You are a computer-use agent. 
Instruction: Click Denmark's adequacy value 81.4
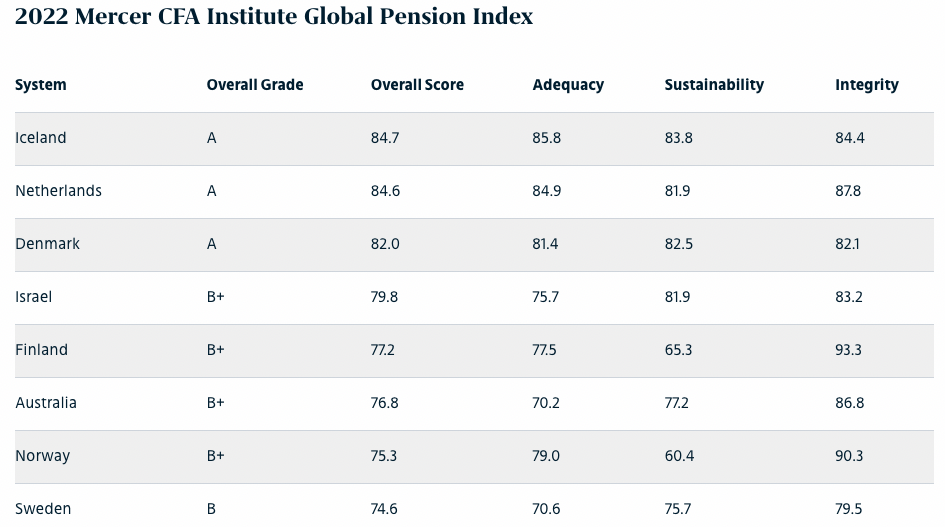tap(546, 244)
